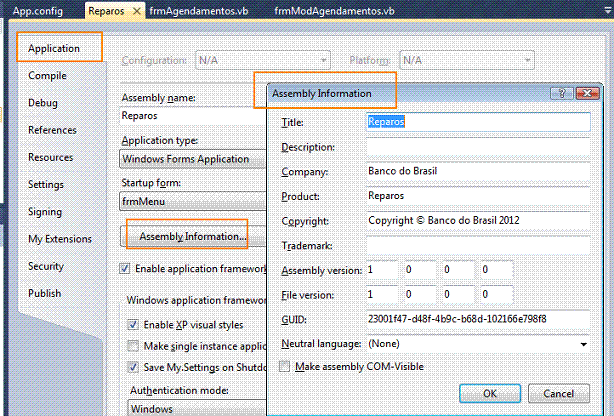Toggle Enable XP visual styles
The height and width of the screenshot is (416, 614).
pos(133,325)
